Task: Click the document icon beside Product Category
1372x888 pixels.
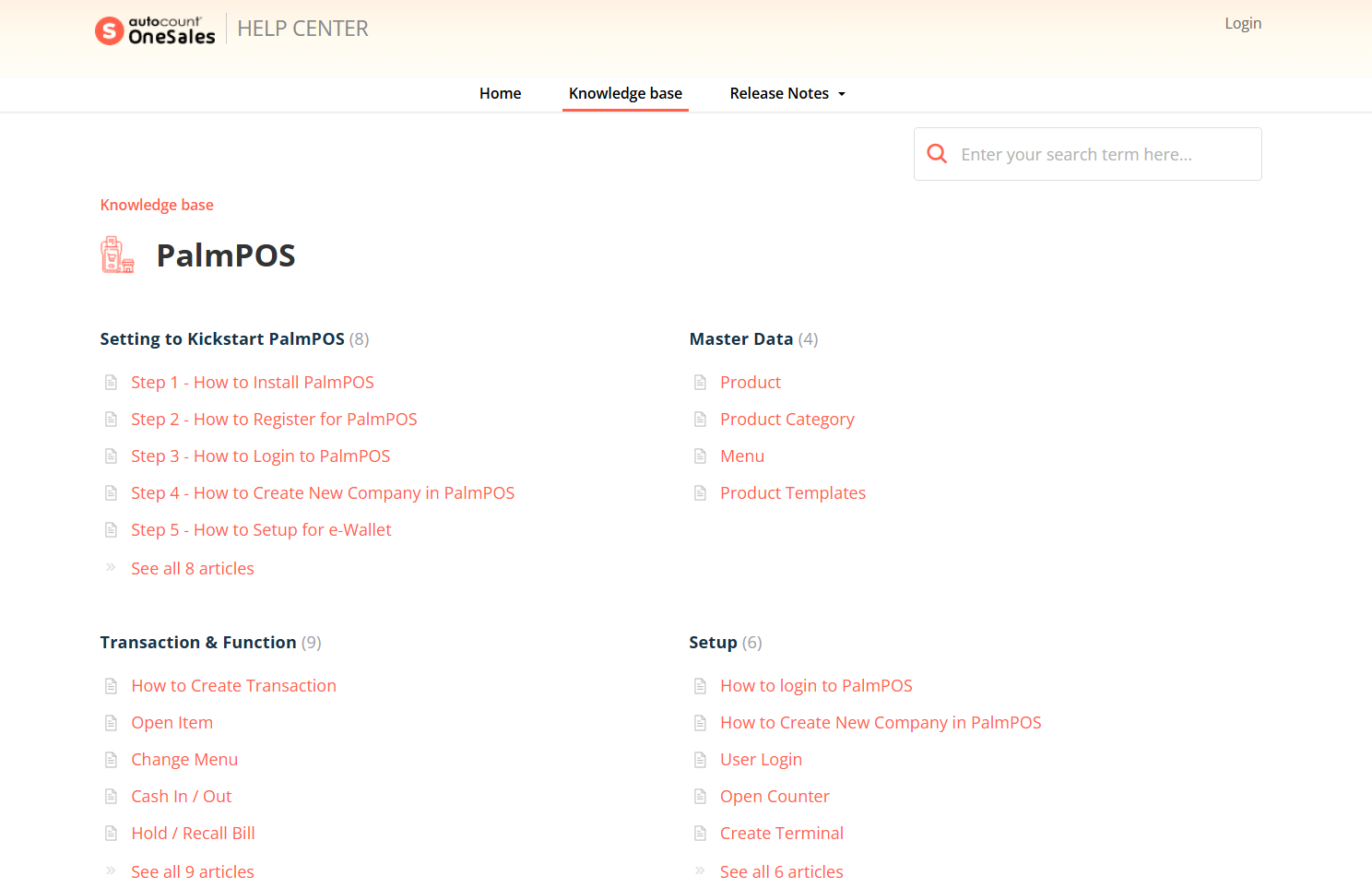Action: pyautogui.click(x=700, y=420)
